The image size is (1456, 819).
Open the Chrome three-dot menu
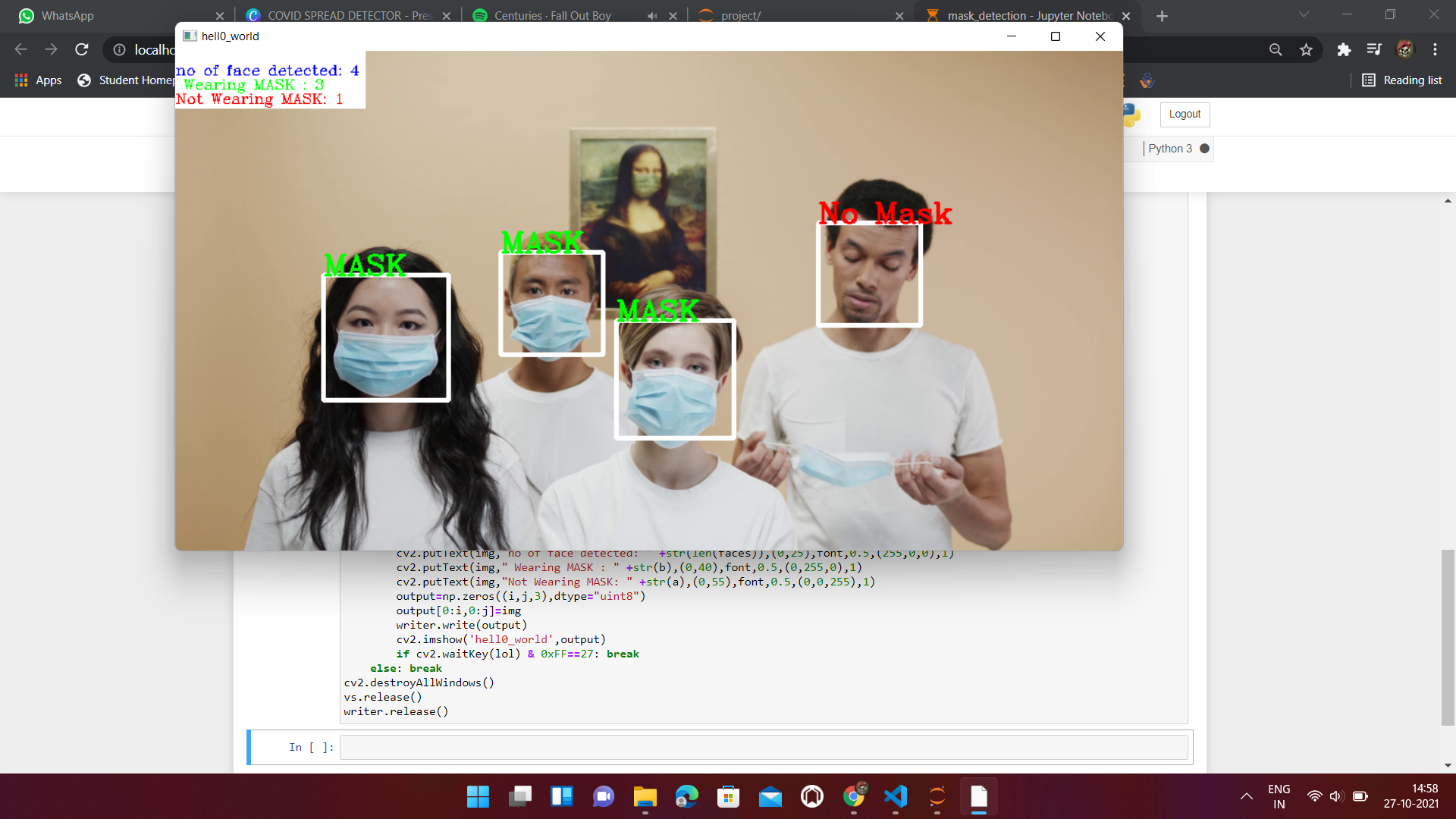point(1435,49)
